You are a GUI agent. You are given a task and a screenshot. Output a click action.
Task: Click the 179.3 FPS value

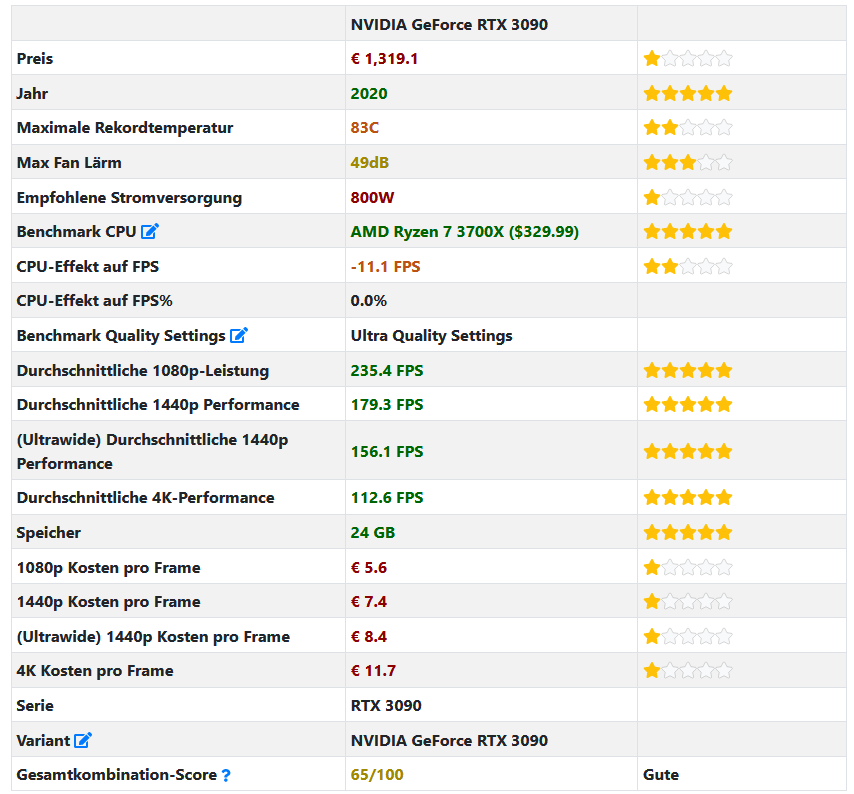[387, 405]
